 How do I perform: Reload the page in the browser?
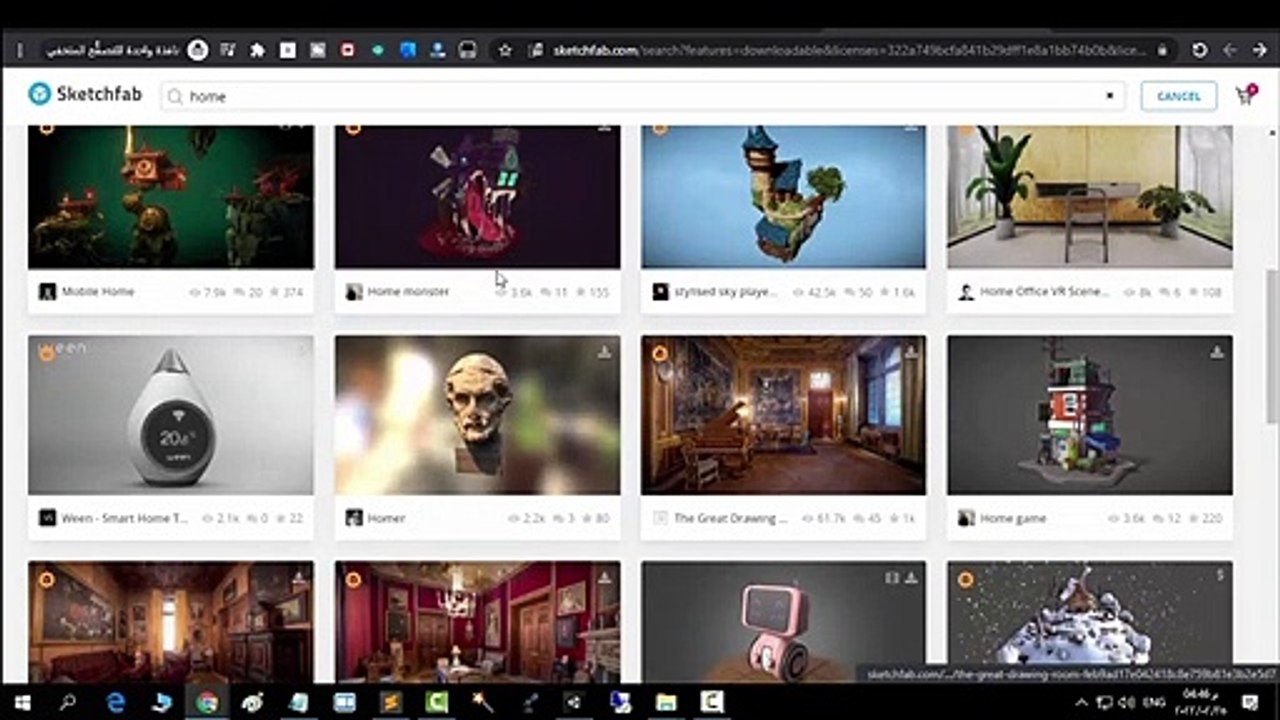[1200, 50]
